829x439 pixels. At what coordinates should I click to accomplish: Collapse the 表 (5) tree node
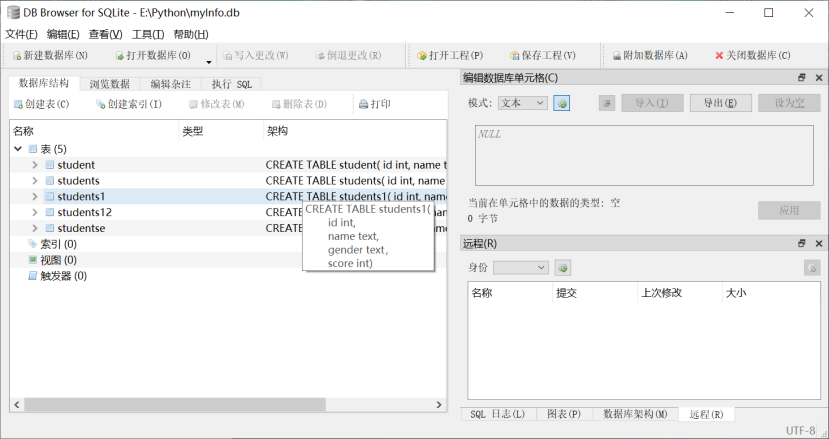point(18,149)
